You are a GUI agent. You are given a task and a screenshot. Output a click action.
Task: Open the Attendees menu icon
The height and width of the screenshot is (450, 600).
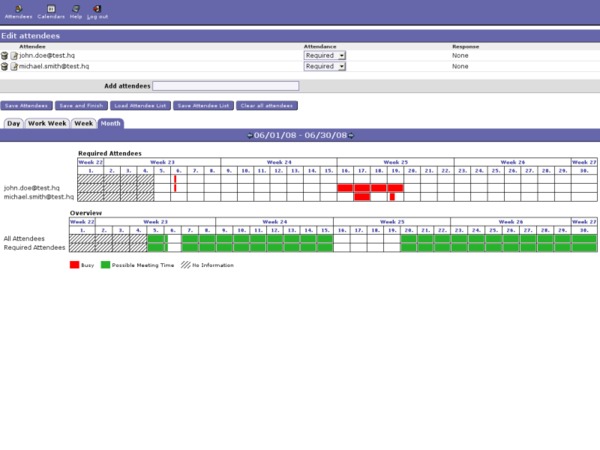pos(18,10)
